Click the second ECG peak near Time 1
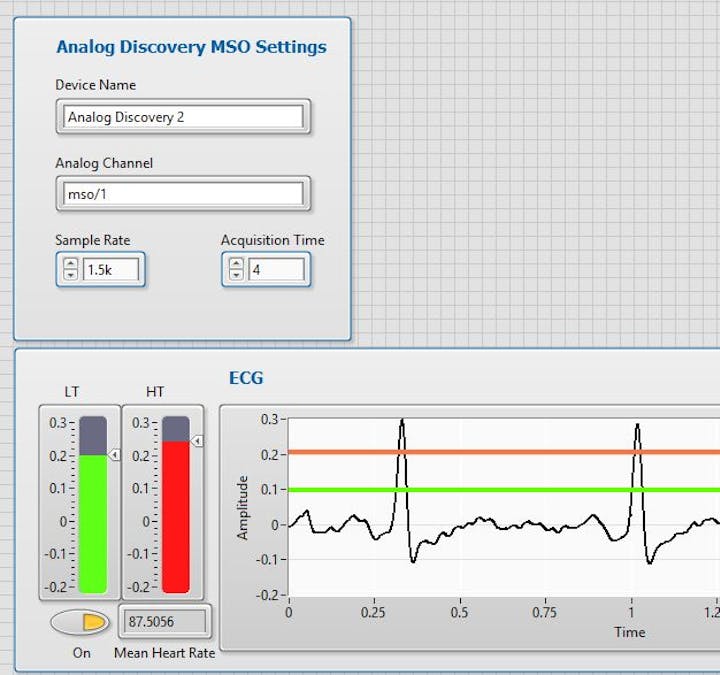The height and width of the screenshot is (675, 720). [x=637, y=426]
